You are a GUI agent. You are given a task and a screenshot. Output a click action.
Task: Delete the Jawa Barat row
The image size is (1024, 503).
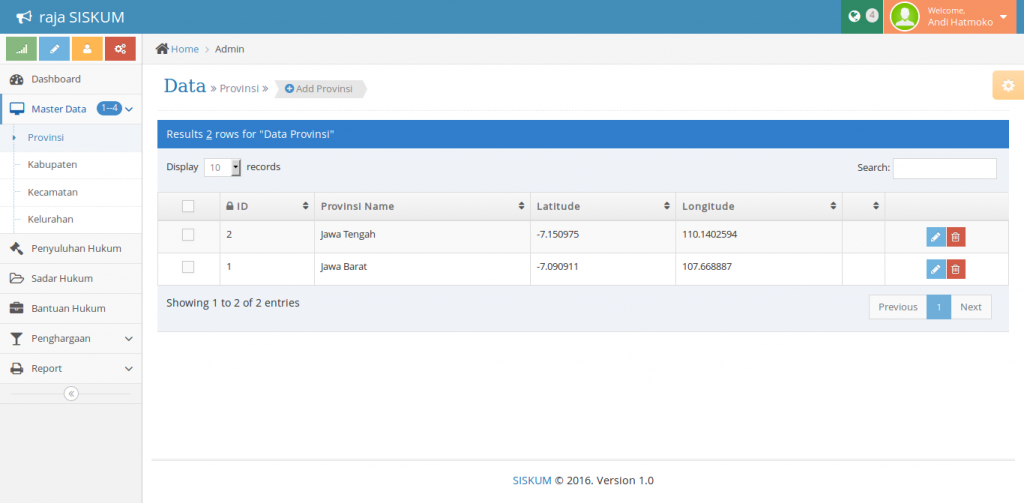click(956, 269)
